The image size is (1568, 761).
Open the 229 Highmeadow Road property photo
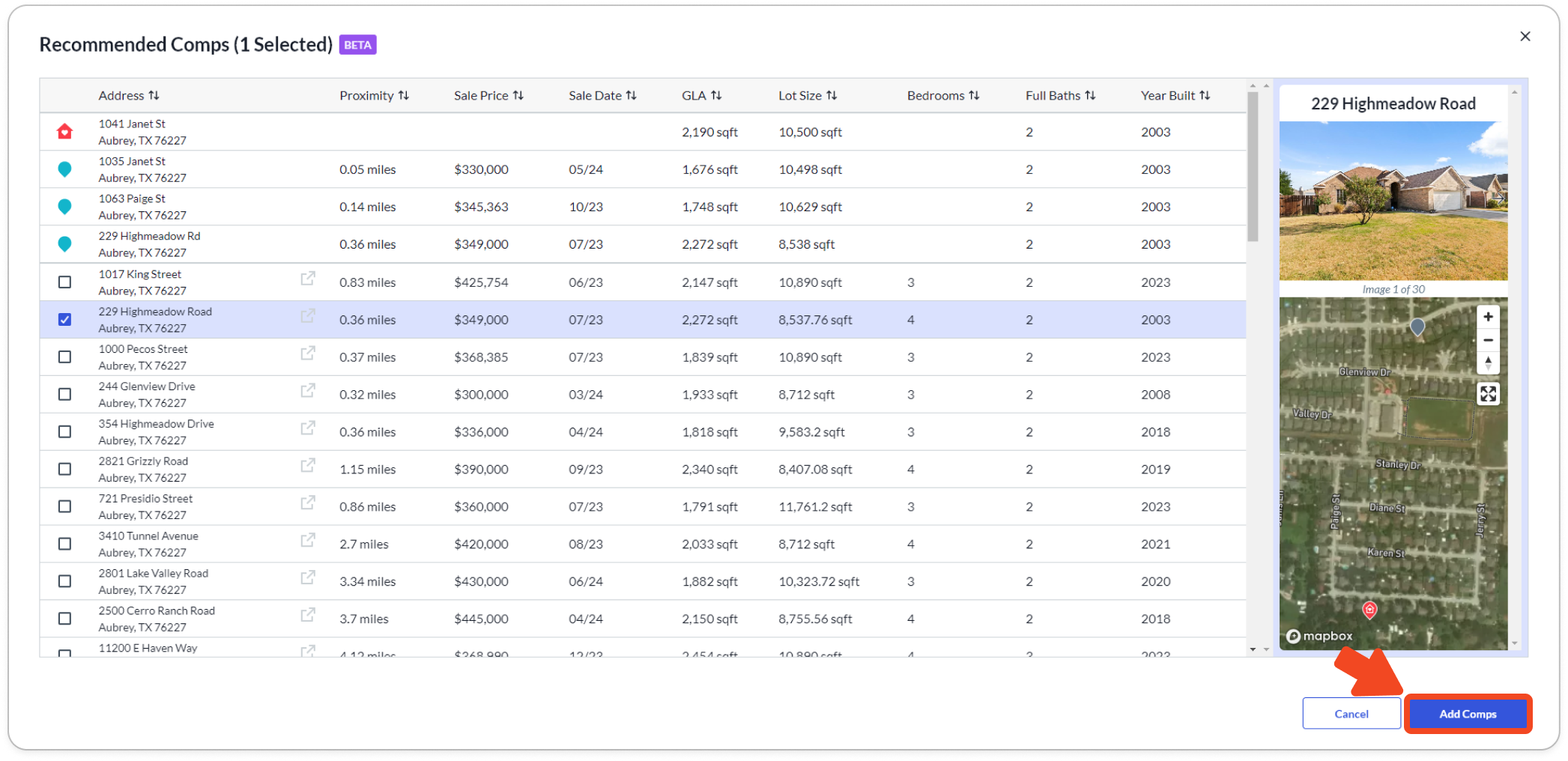[x=1393, y=201]
